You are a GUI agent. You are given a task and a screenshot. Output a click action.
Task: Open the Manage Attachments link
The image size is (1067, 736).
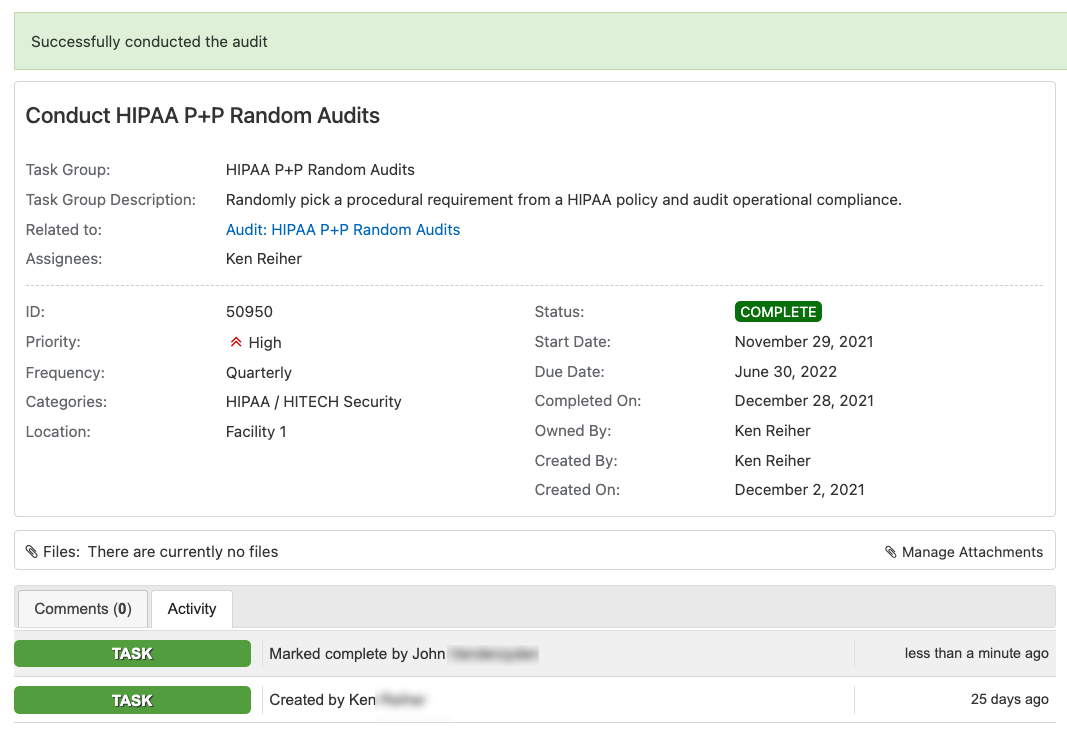971,552
